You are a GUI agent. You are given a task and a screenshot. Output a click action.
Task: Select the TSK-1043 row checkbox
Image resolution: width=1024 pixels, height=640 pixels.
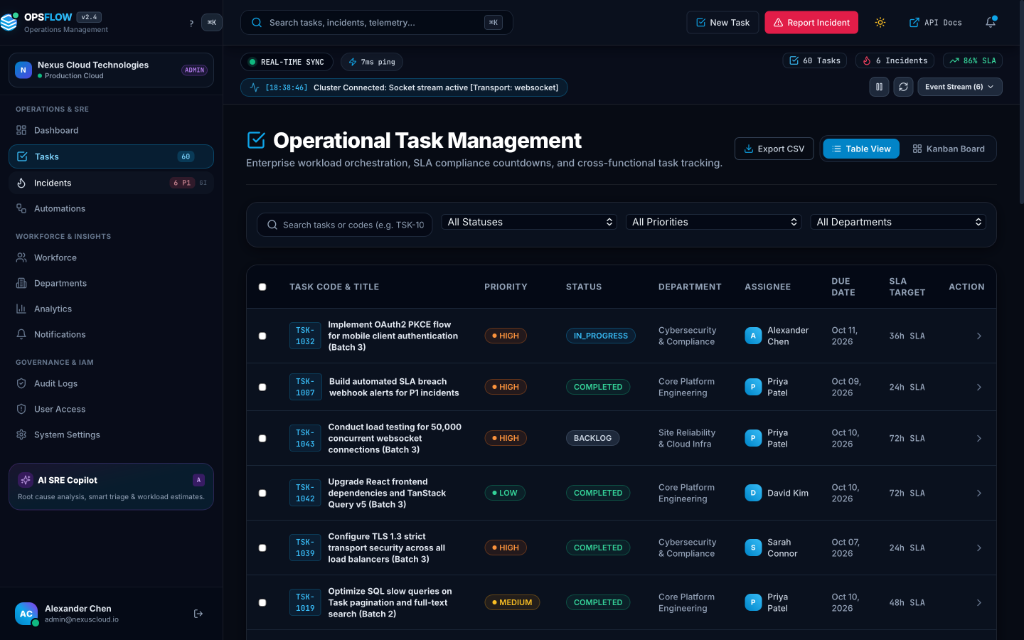(263, 438)
